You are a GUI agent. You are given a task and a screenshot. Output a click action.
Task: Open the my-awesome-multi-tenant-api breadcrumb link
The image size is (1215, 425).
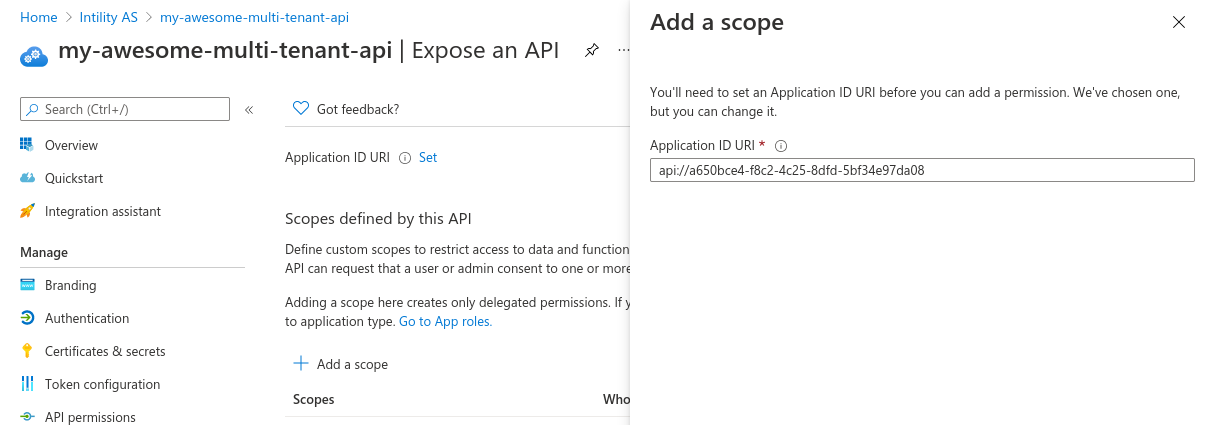[x=254, y=17]
